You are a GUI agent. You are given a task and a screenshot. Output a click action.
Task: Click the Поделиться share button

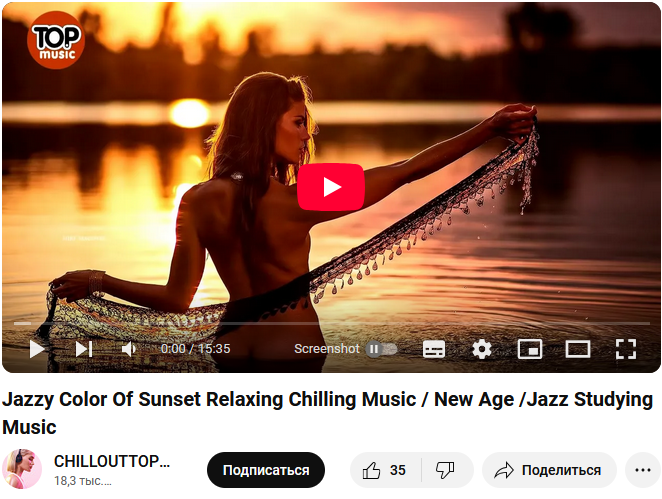tap(549, 470)
